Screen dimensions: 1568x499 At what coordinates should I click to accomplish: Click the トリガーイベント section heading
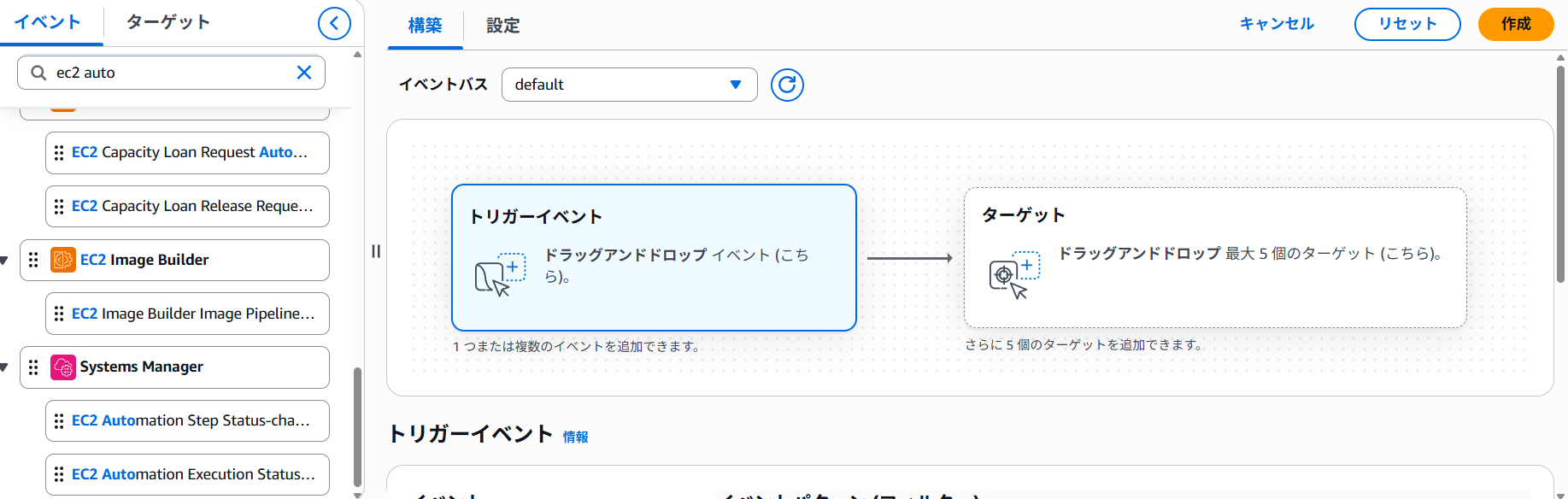[x=470, y=434]
